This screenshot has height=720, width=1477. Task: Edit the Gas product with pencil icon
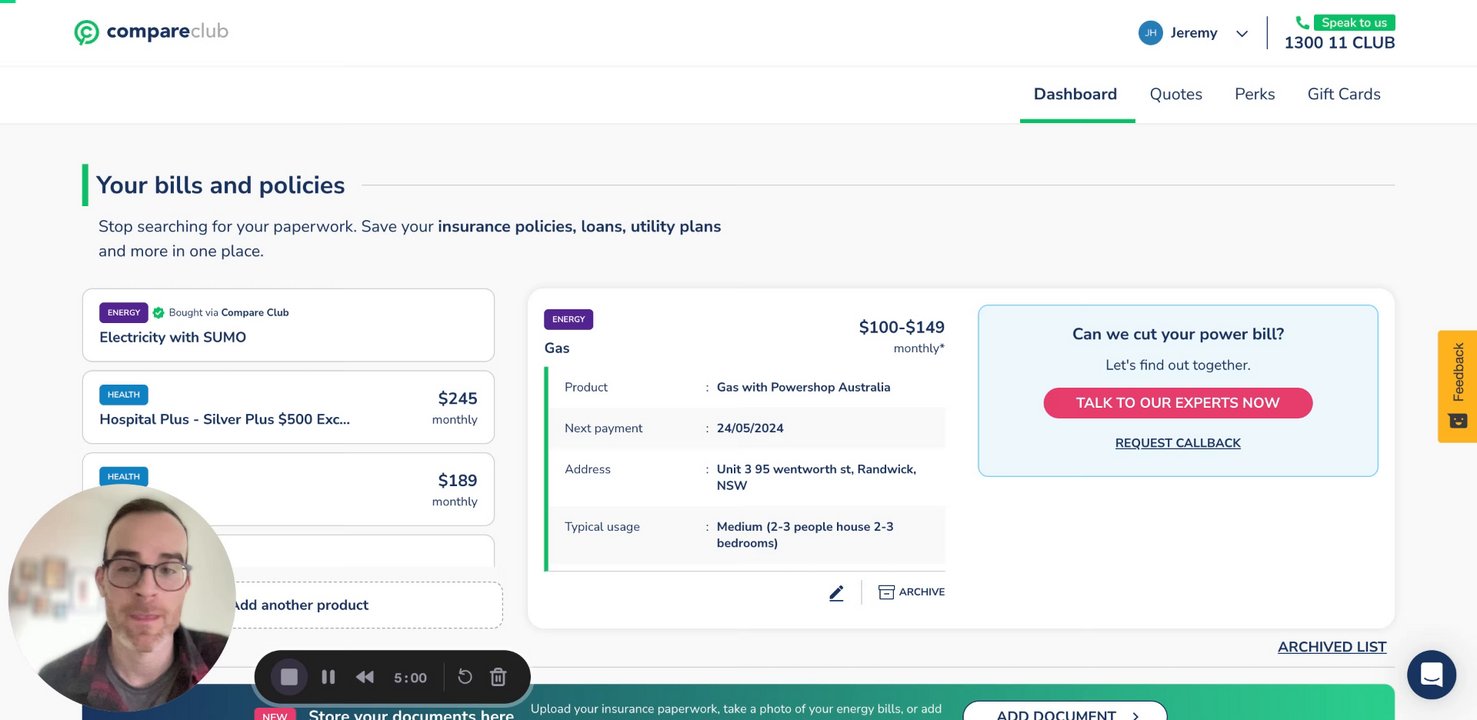[x=836, y=593]
